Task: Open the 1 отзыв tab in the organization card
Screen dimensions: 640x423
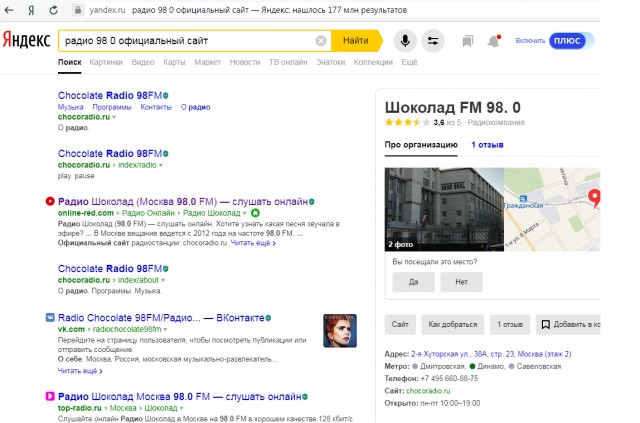Action: 487,145
